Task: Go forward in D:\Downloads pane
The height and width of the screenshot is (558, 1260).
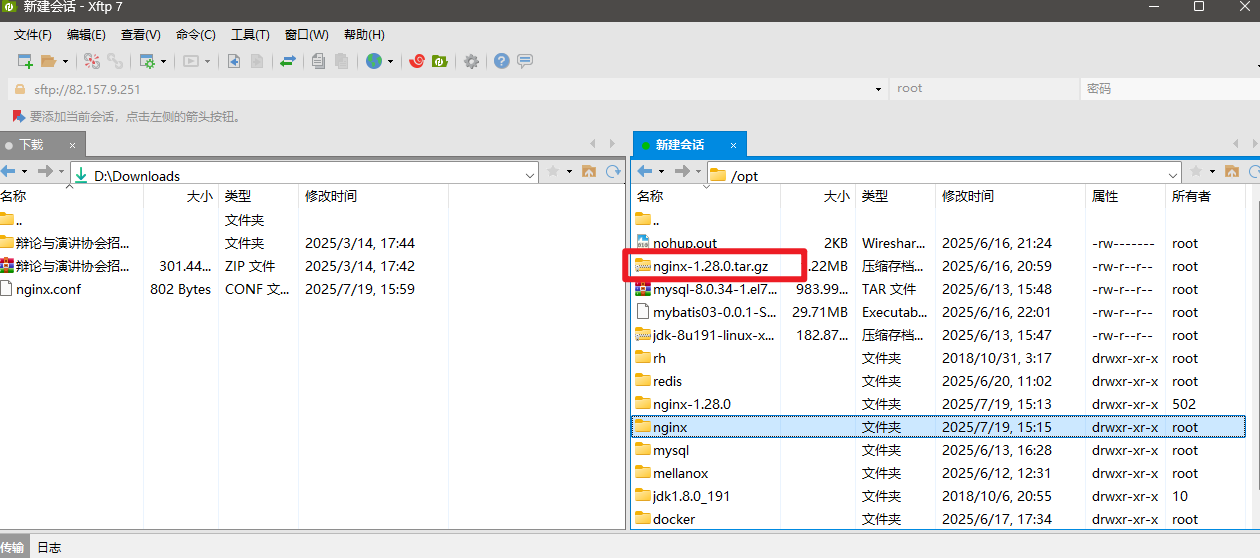Action: (44, 172)
